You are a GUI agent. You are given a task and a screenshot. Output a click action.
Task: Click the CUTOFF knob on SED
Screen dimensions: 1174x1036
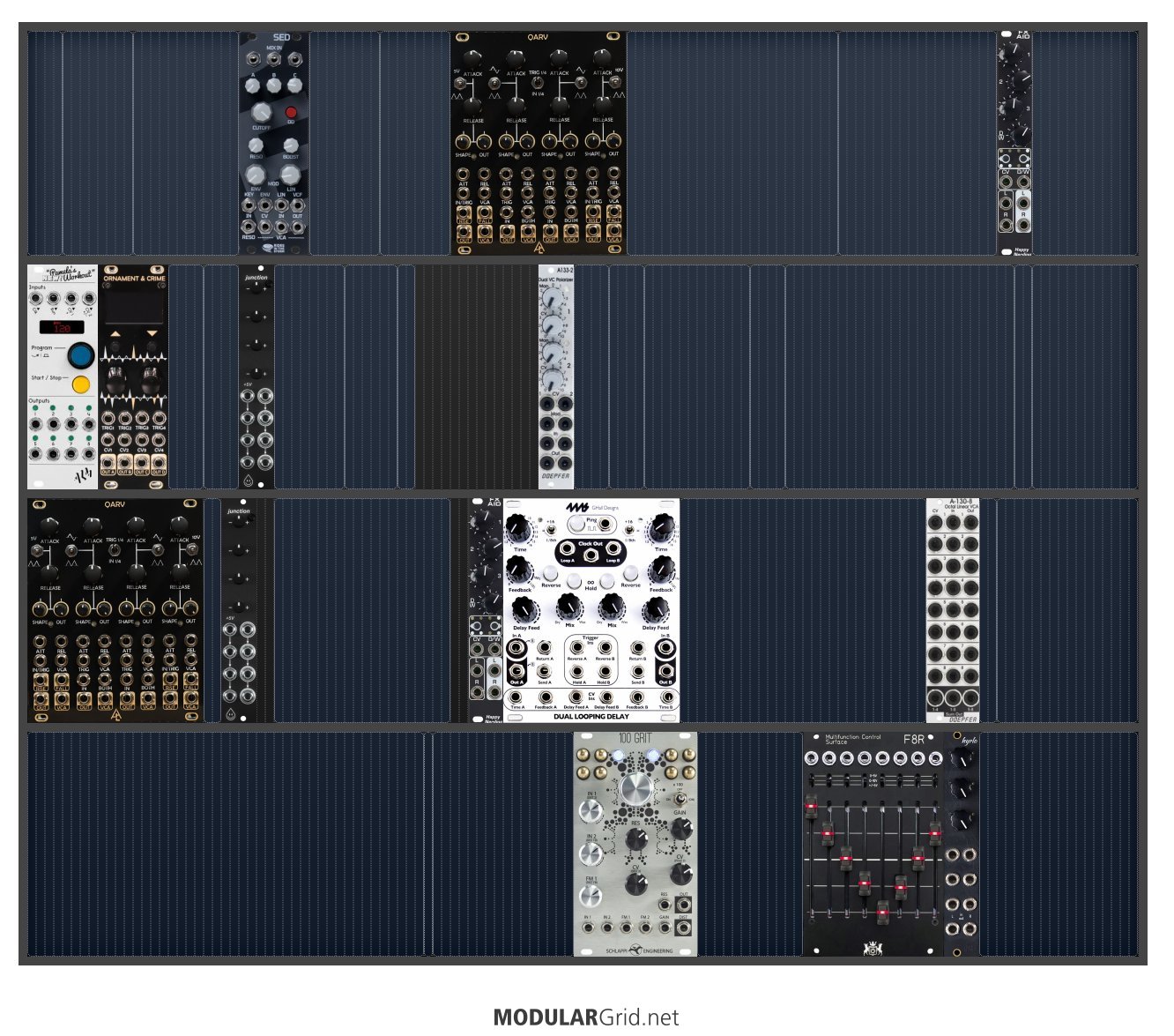click(261, 112)
